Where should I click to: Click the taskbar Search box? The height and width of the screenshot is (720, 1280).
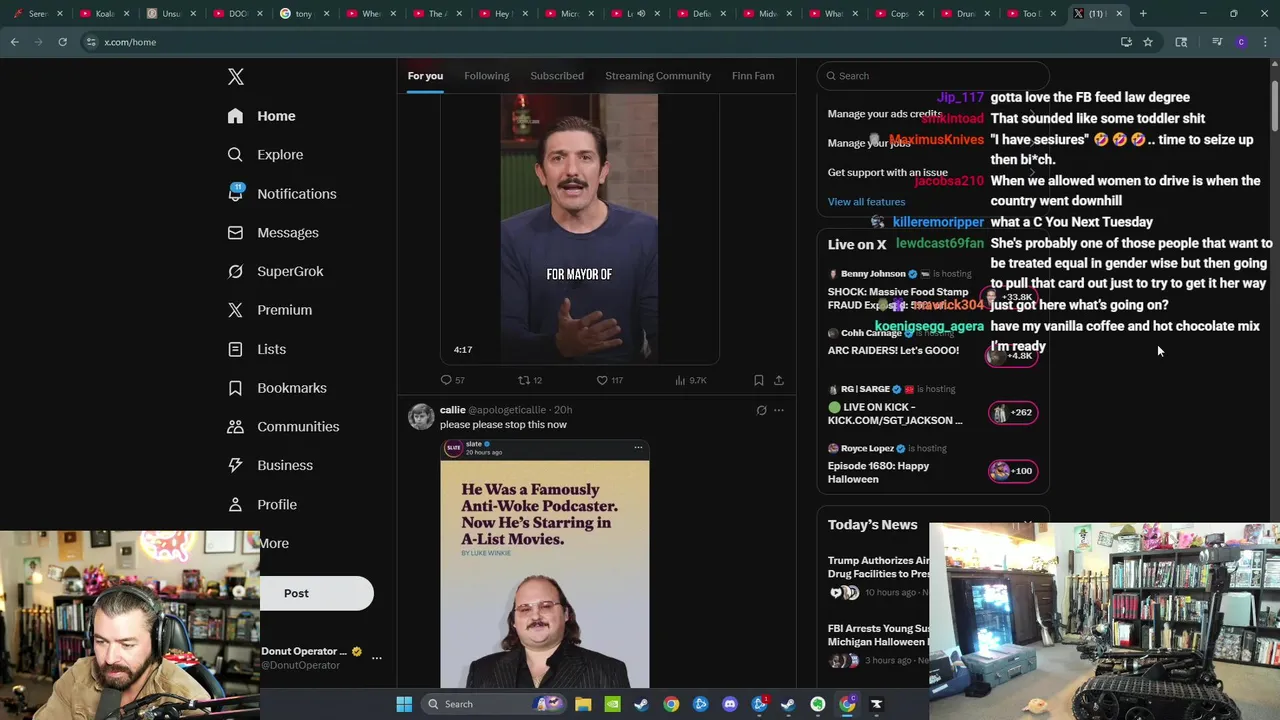[495, 704]
